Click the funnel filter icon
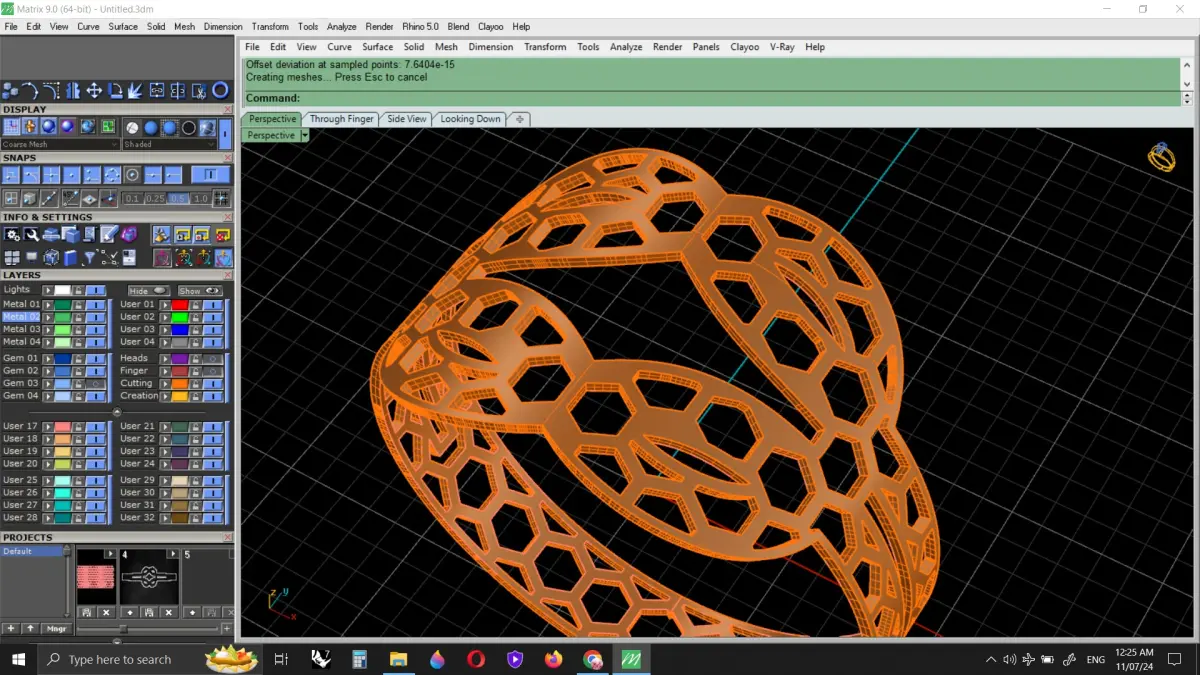1200x675 pixels. [x=89, y=257]
